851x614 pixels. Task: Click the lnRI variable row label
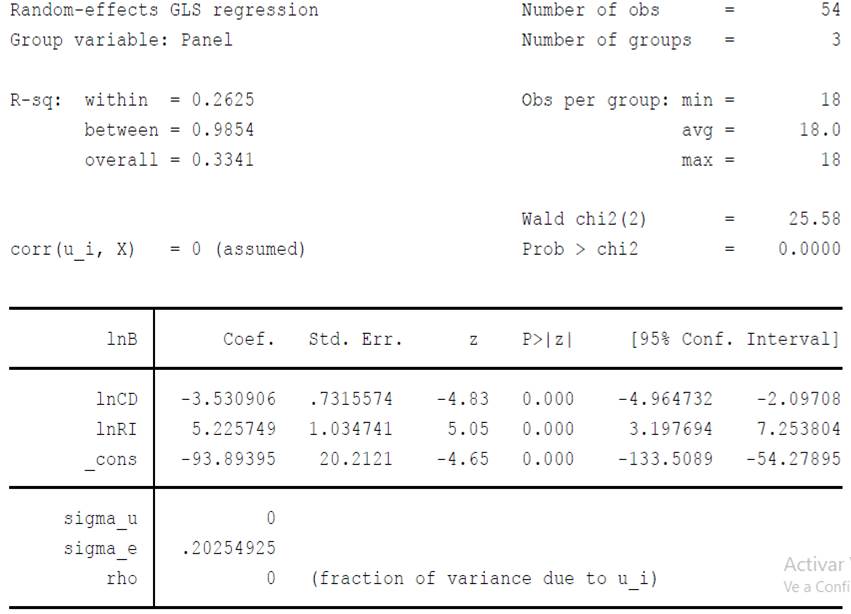coord(116,429)
